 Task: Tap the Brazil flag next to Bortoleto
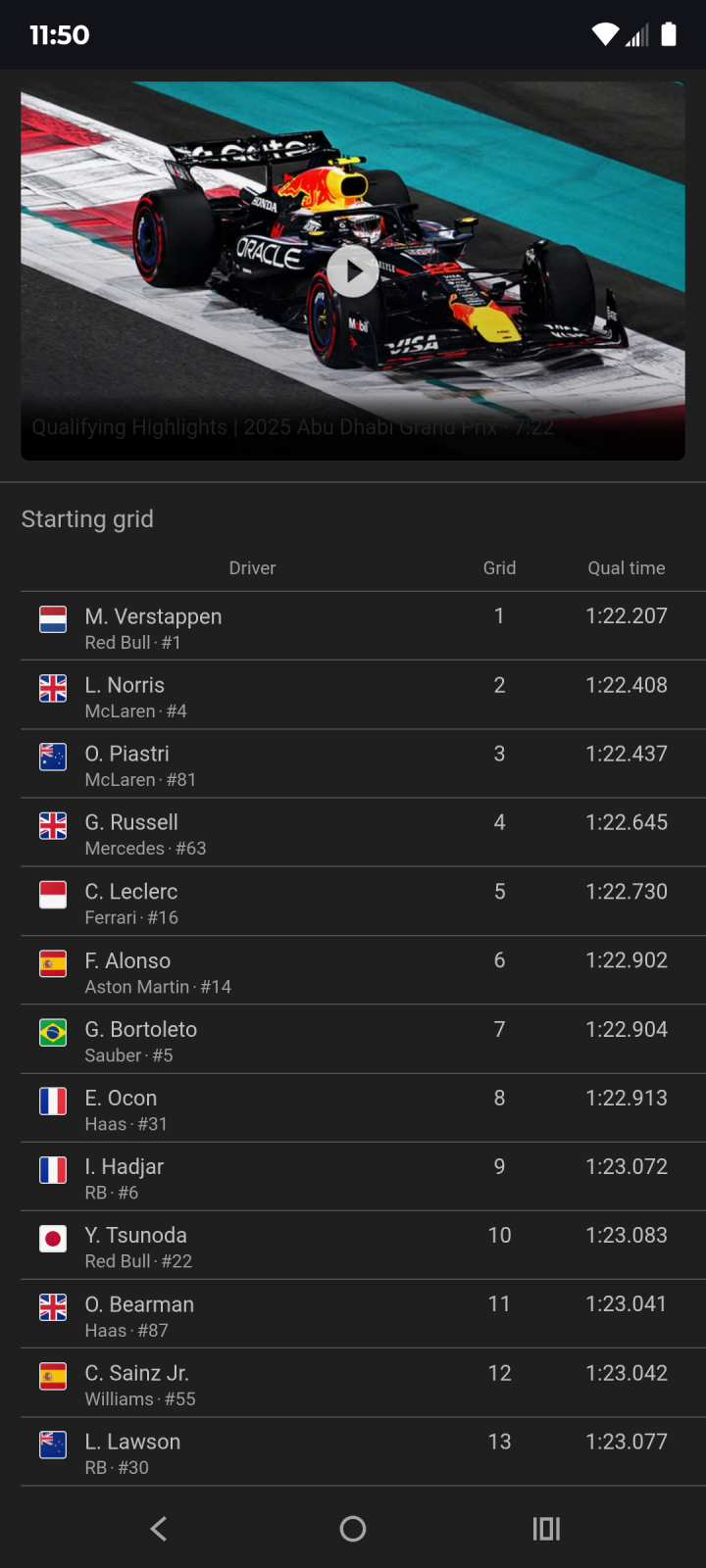(53, 1032)
